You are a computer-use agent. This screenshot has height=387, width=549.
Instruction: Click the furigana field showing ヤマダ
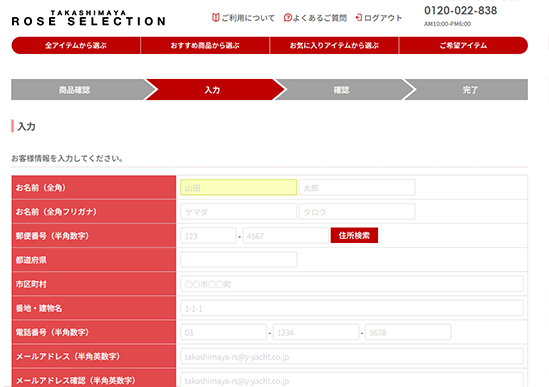click(238, 212)
